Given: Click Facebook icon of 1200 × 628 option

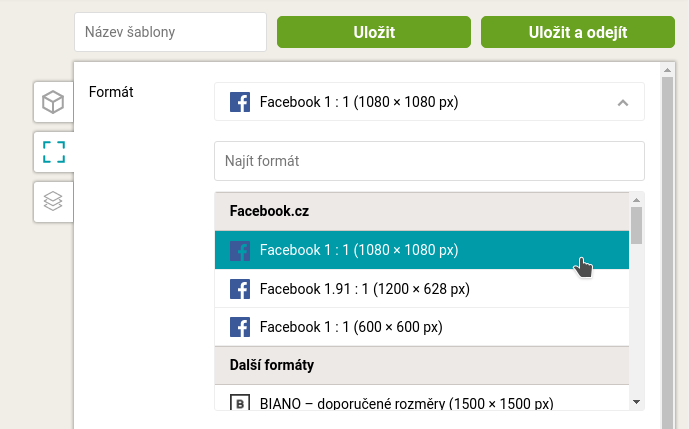Looking at the screenshot, I should pyautogui.click(x=240, y=289).
